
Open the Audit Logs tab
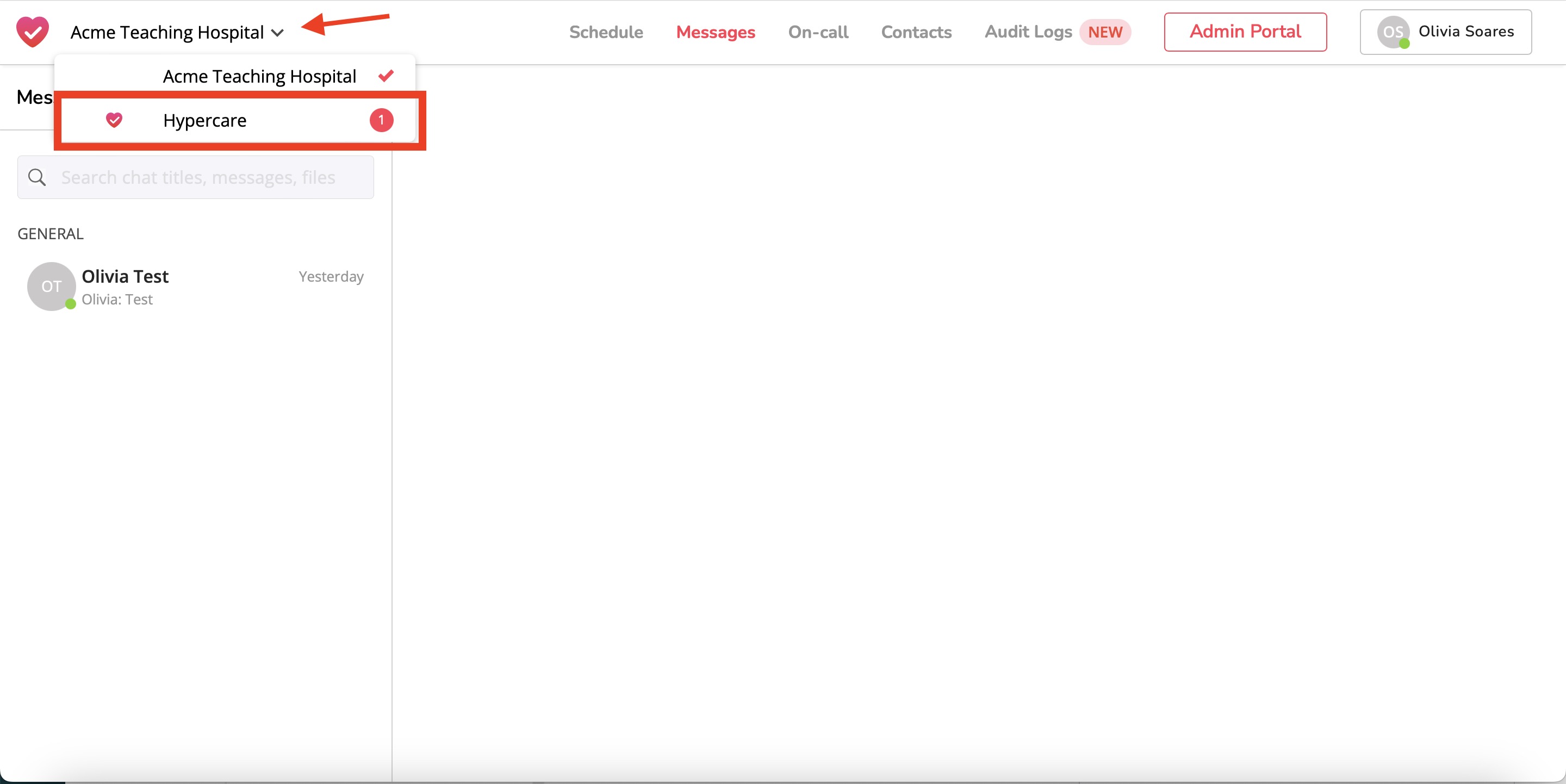point(1028,32)
